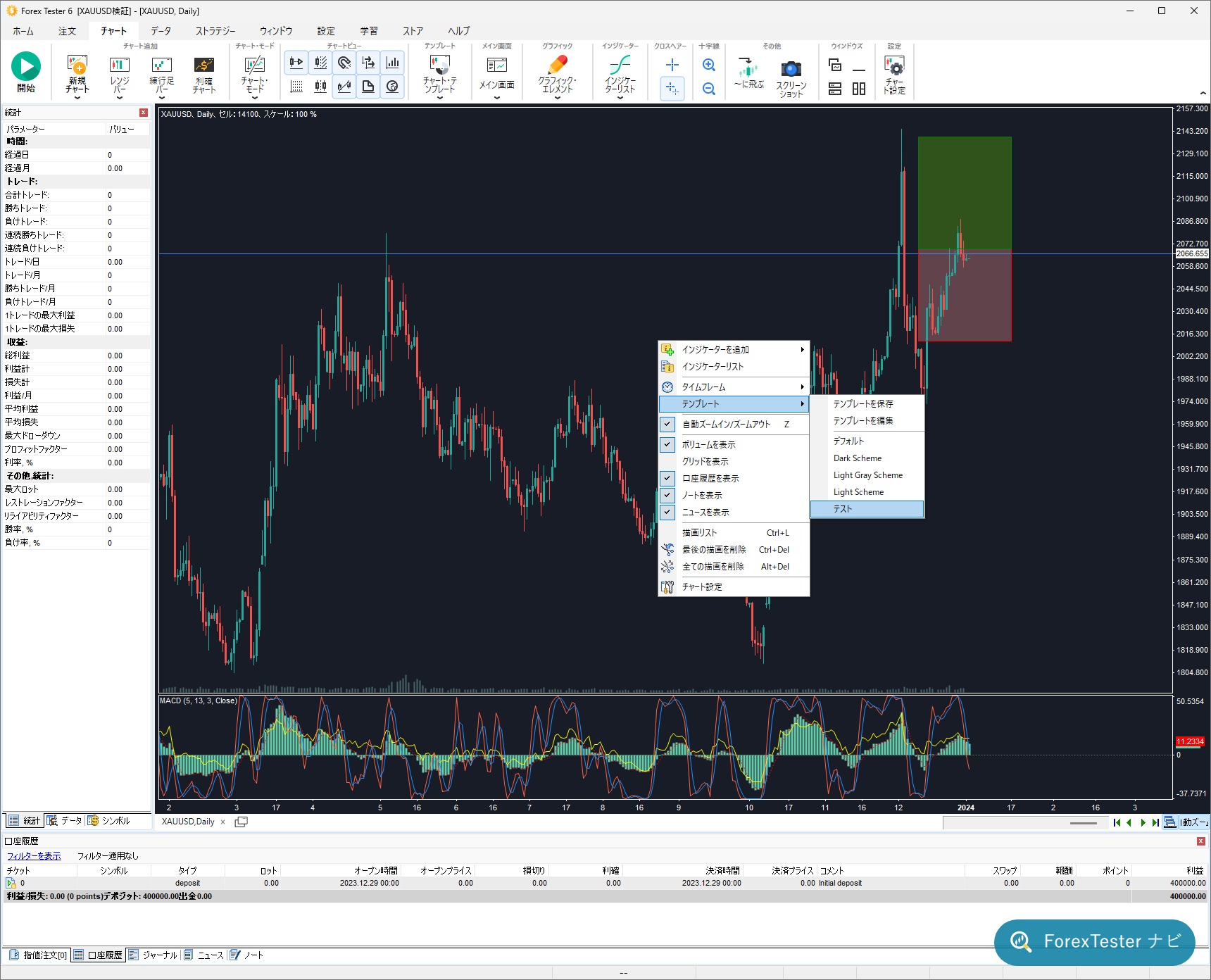Open チャート設定 gear icon in ribbon
The width and height of the screenshot is (1211, 980).
[894, 75]
